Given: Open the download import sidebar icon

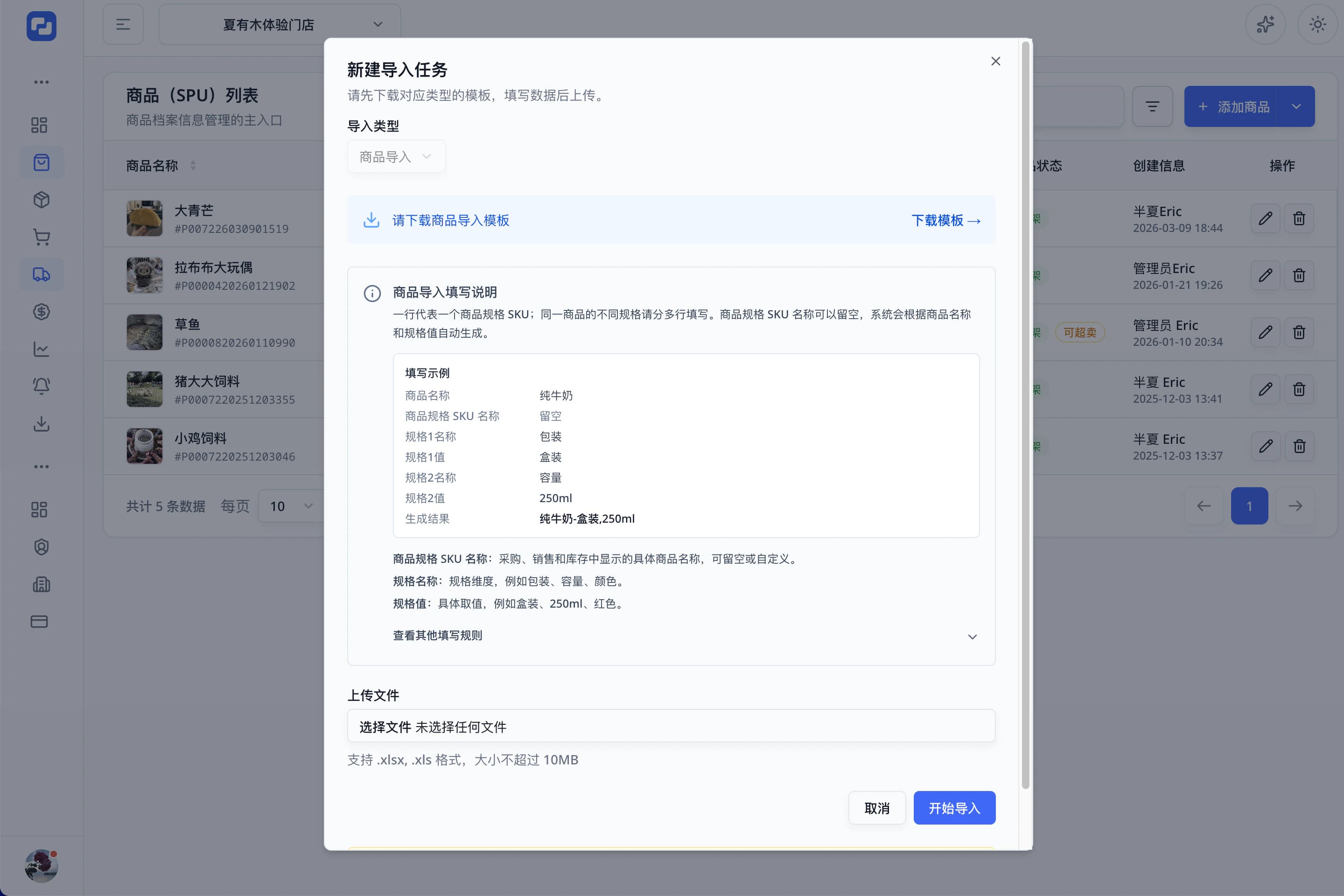Looking at the screenshot, I should 41,423.
